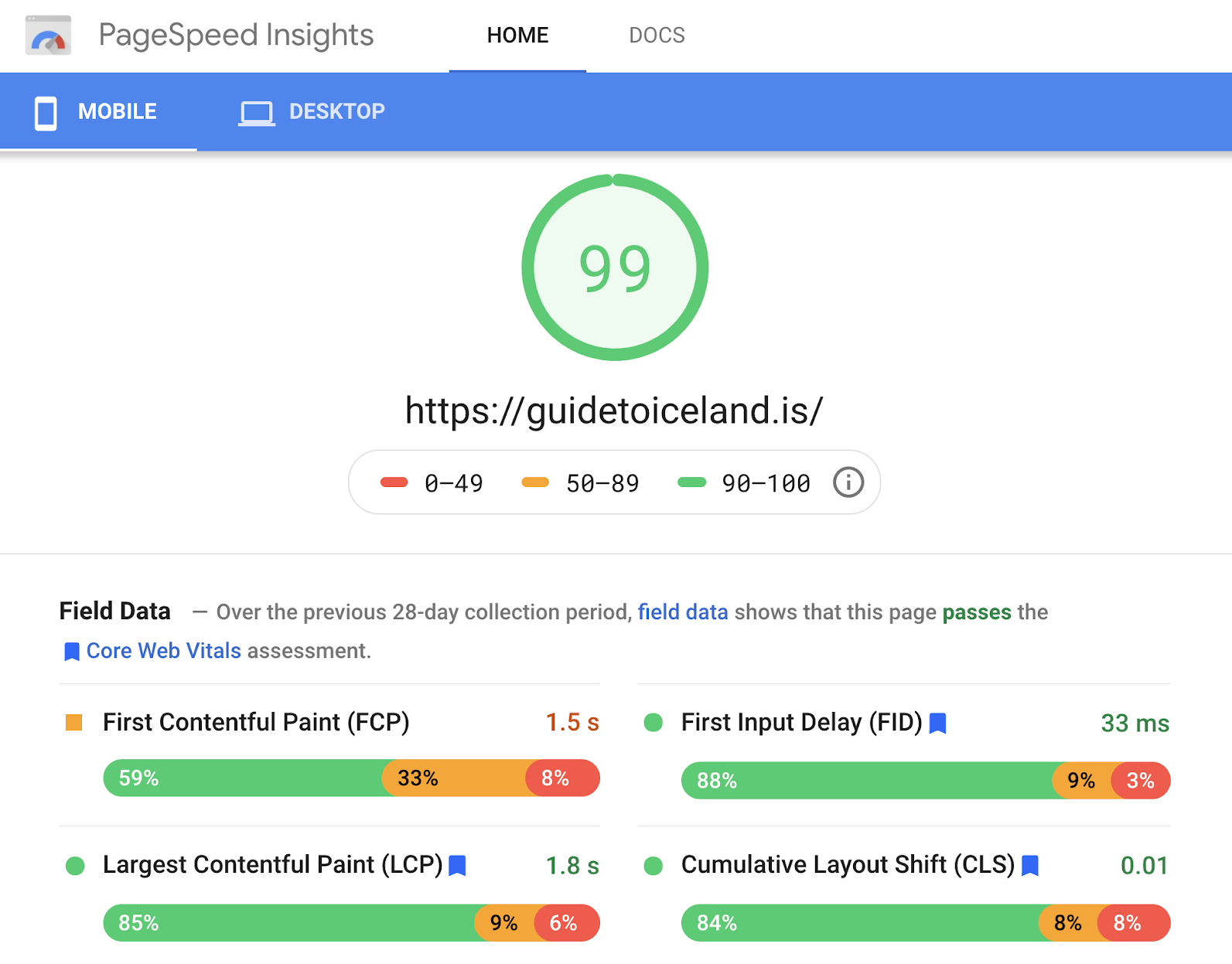Click the green dot beside Cumulative Layout Shift

pos(654,866)
